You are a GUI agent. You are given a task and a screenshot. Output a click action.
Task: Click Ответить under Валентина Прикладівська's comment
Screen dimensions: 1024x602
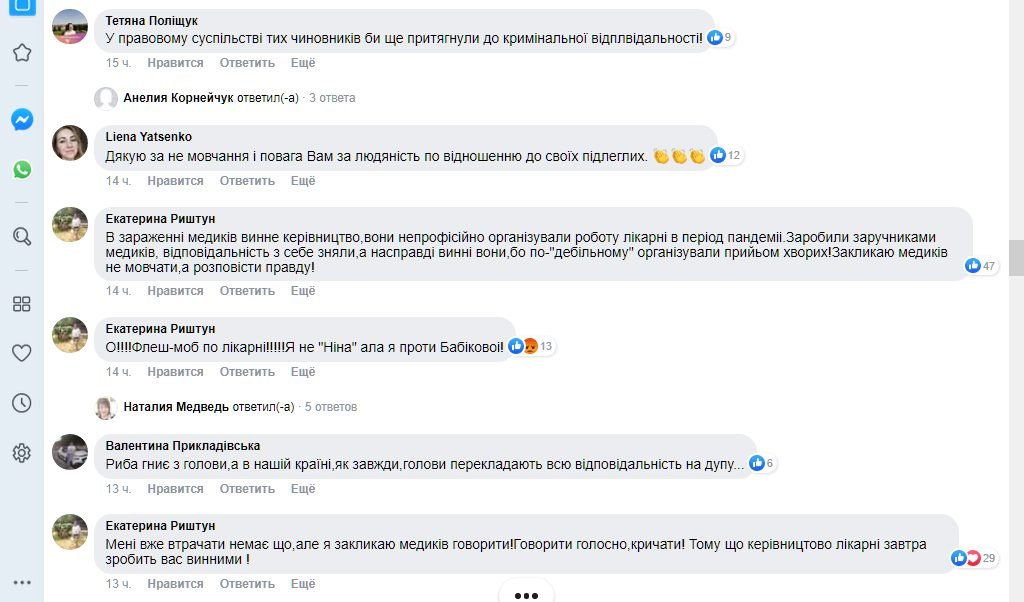pos(247,489)
